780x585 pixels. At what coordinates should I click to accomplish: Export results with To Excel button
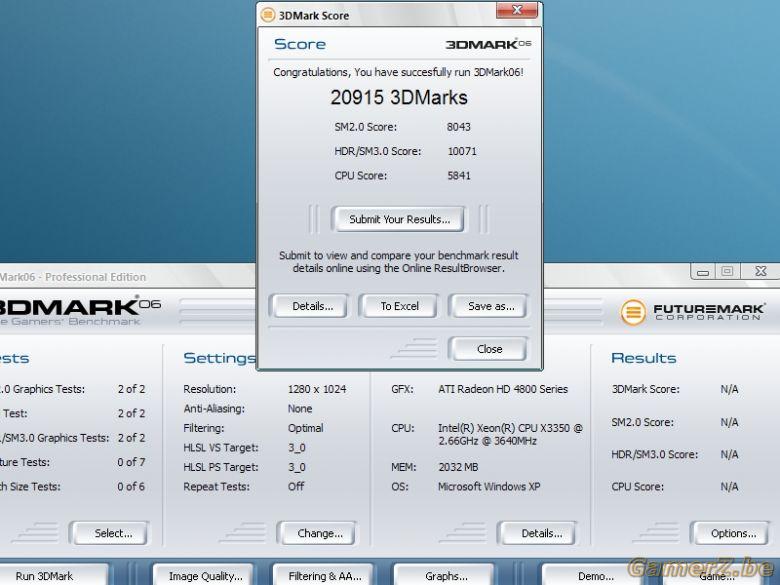[x=398, y=306]
